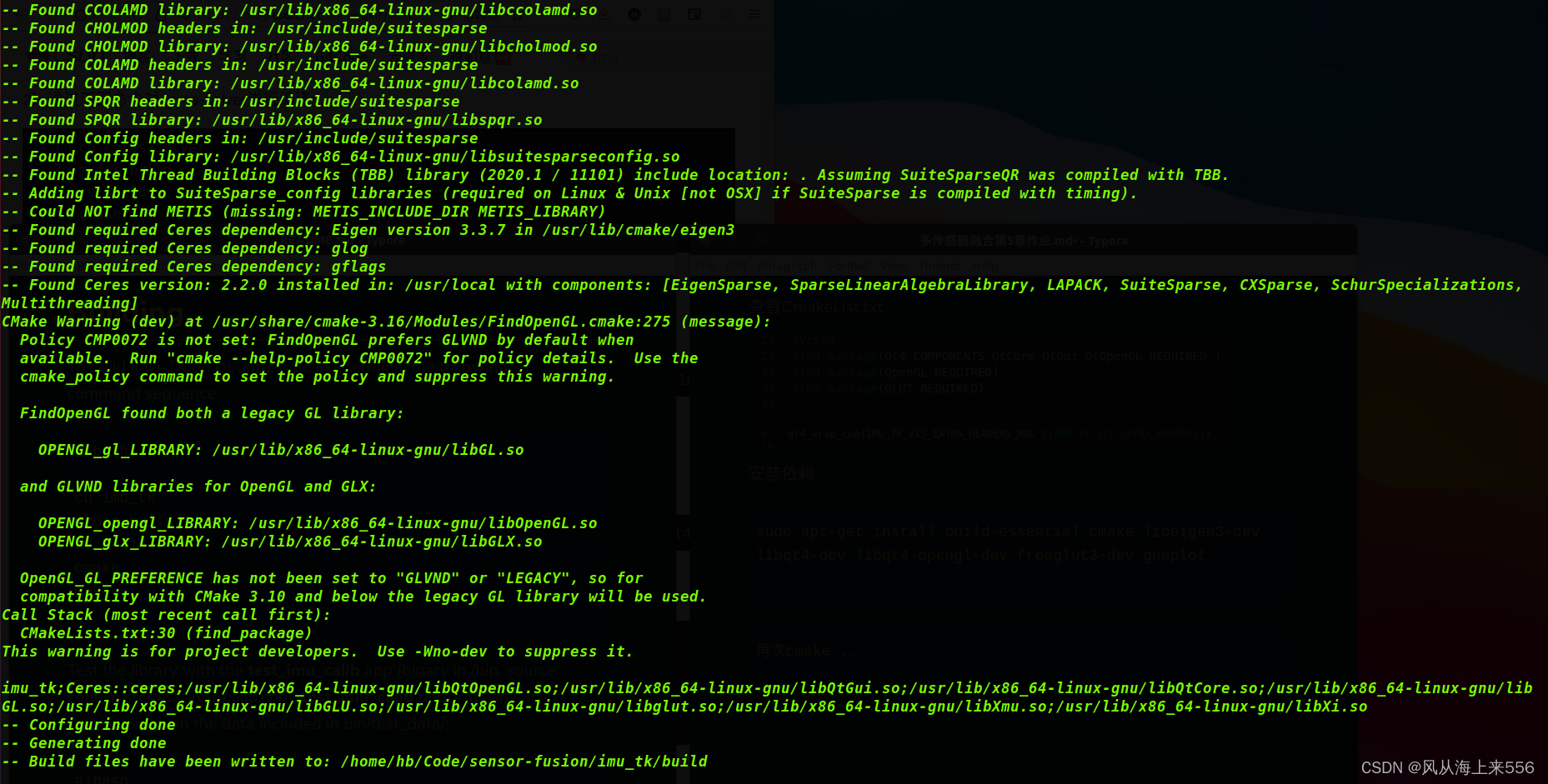Click the libcholmod.so path text
Image resolution: width=1548 pixels, height=784 pixels.
(x=418, y=47)
